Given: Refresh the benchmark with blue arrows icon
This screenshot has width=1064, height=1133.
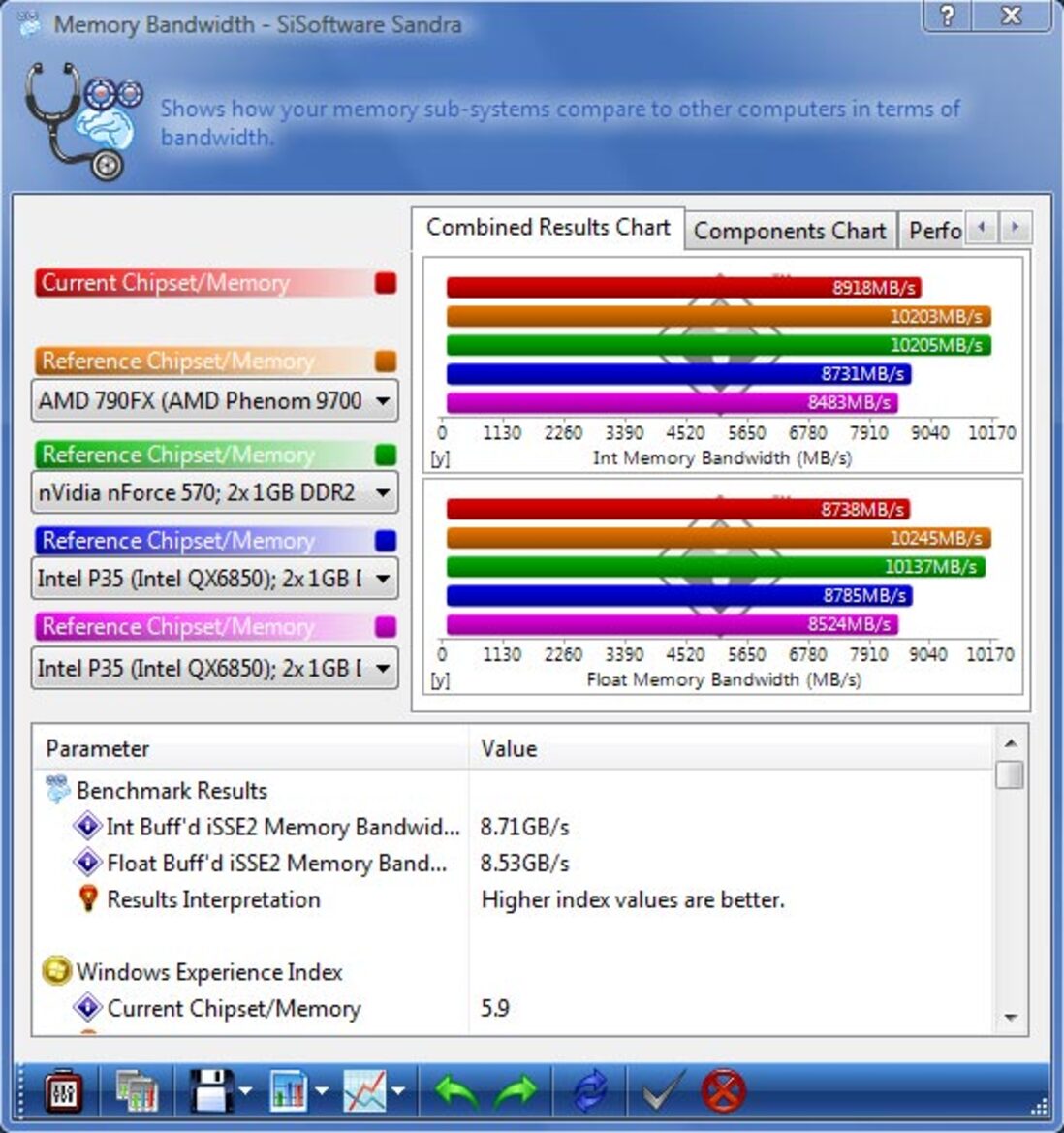Looking at the screenshot, I should point(591,1091).
